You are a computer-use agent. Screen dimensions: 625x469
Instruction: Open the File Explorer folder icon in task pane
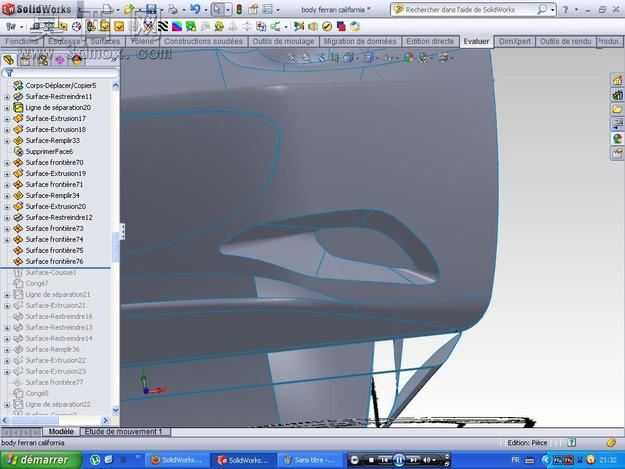coord(617,109)
